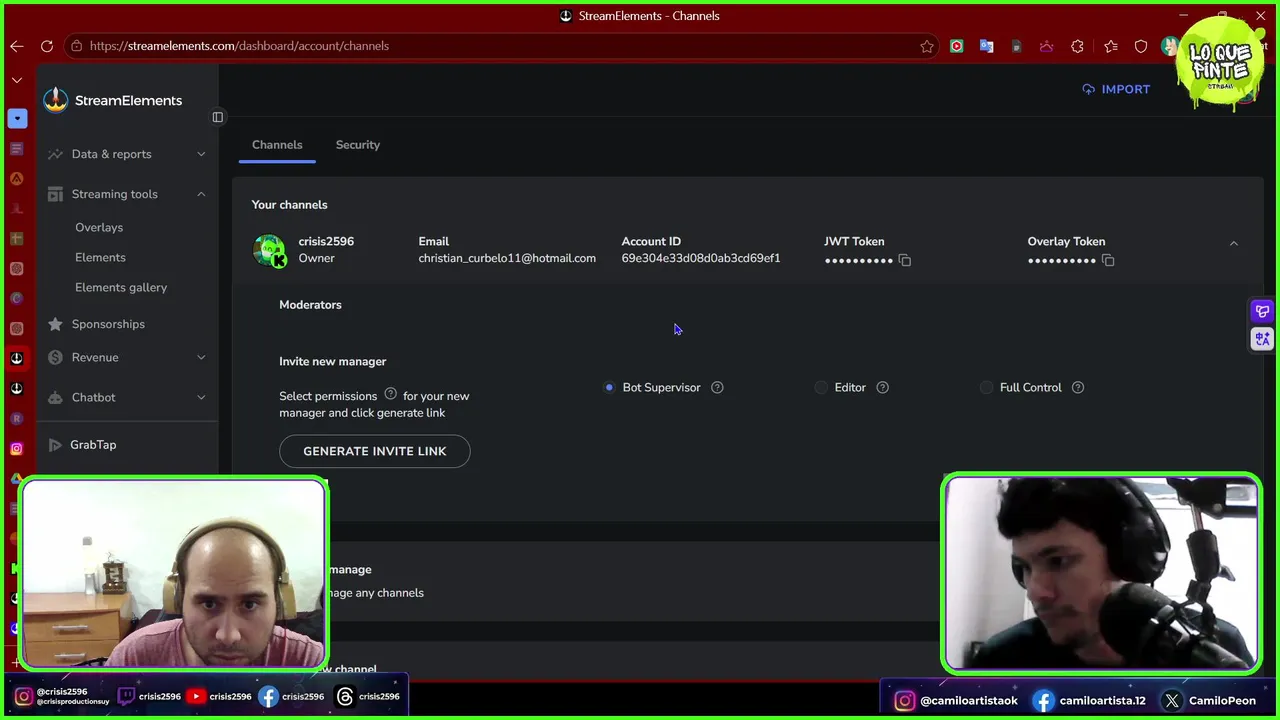This screenshot has height=720, width=1280.
Task: Click the address bar URL field
Action: click(x=500, y=46)
